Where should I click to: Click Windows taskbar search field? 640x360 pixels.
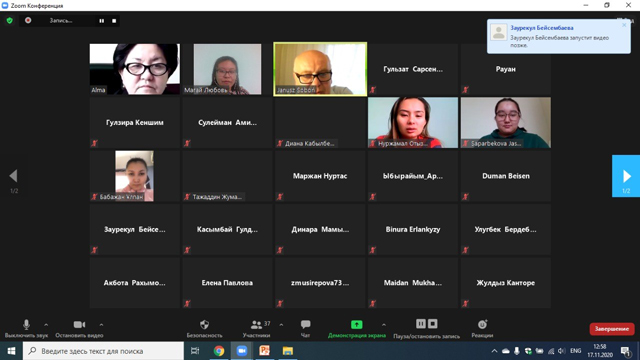pos(104,351)
